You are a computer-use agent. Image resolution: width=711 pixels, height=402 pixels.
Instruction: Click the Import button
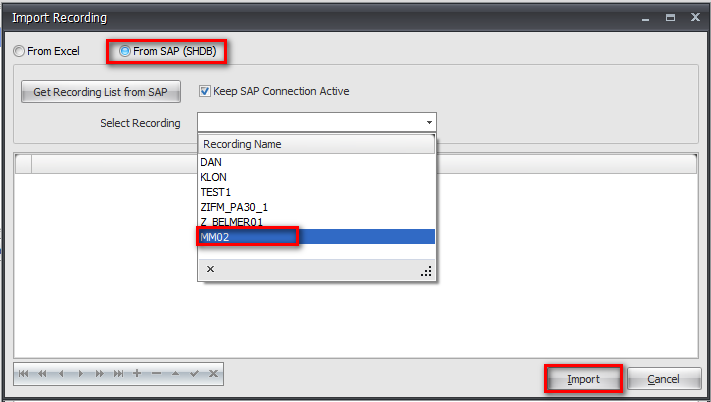click(x=583, y=379)
